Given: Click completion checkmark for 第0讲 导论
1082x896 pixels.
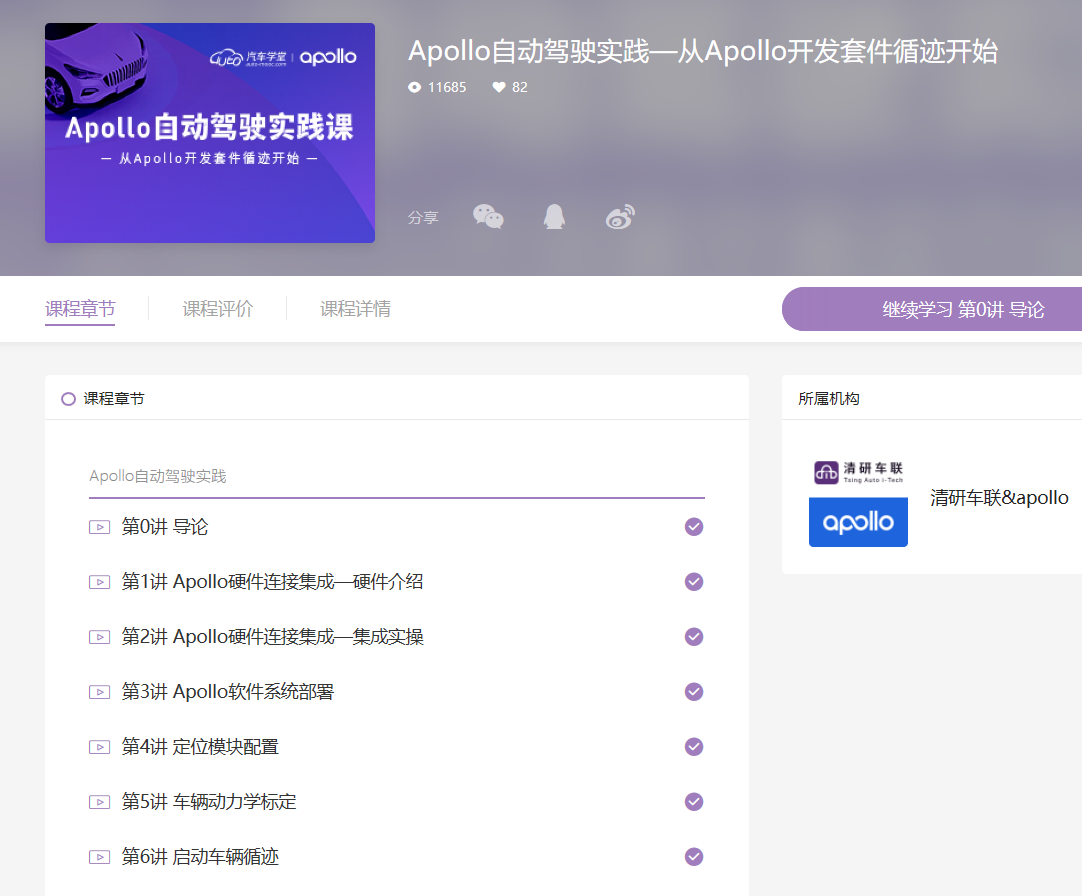Looking at the screenshot, I should (x=694, y=527).
